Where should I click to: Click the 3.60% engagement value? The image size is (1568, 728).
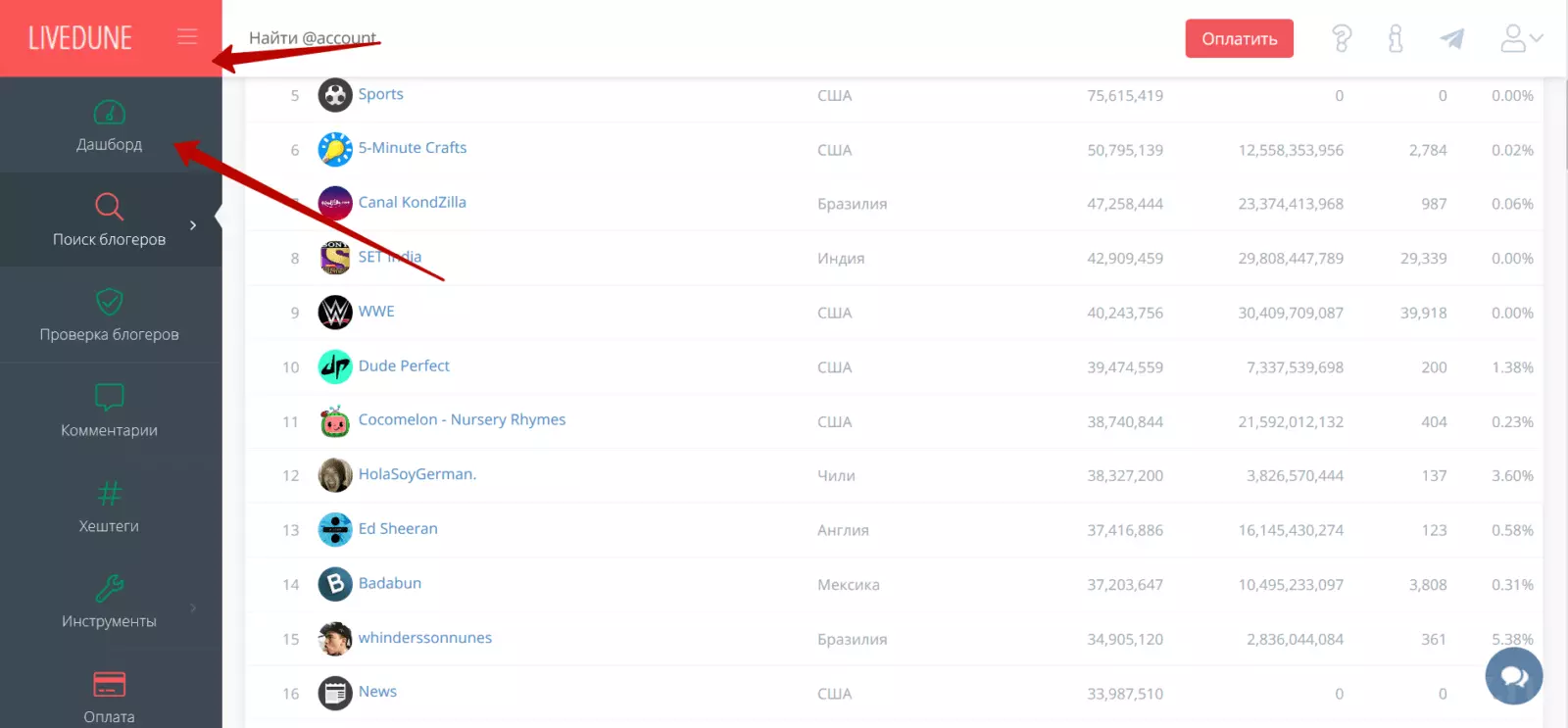pyautogui.click(x=1512, y=476)
